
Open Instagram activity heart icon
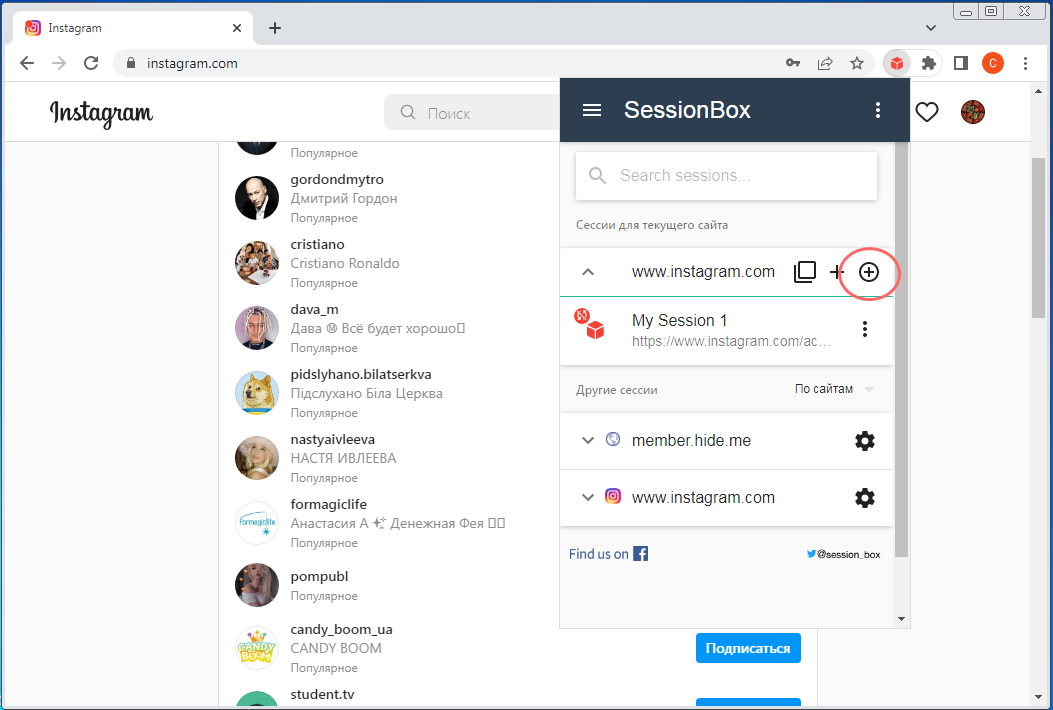tap(927, 112)
